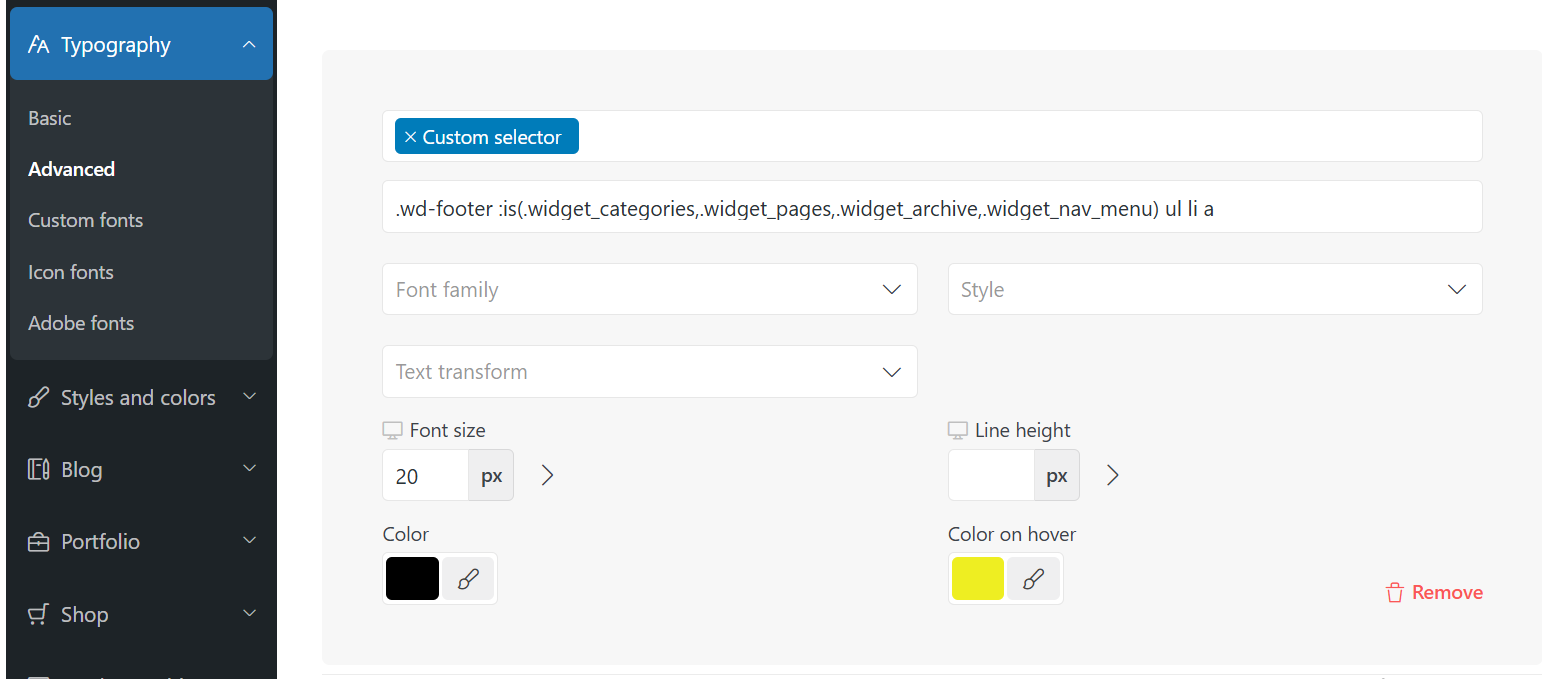Open the Color on hover brush icon

pyautogui.click(x=1034, y=579)
